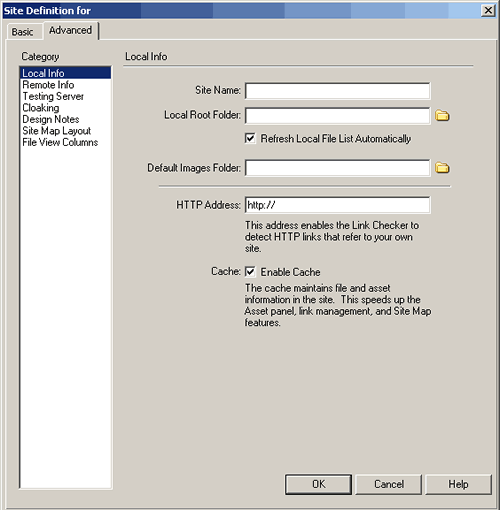
Task: Open the Remote Info category
Action: [65, 85]
